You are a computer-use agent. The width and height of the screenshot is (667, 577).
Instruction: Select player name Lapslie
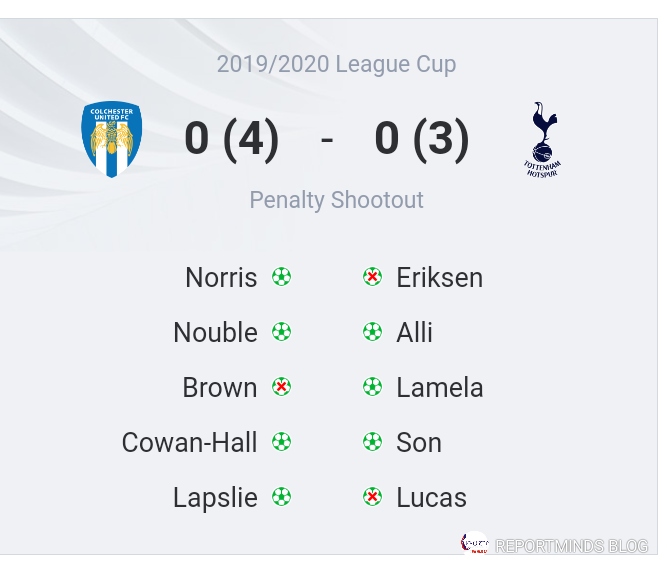click(x=215, y=497)
